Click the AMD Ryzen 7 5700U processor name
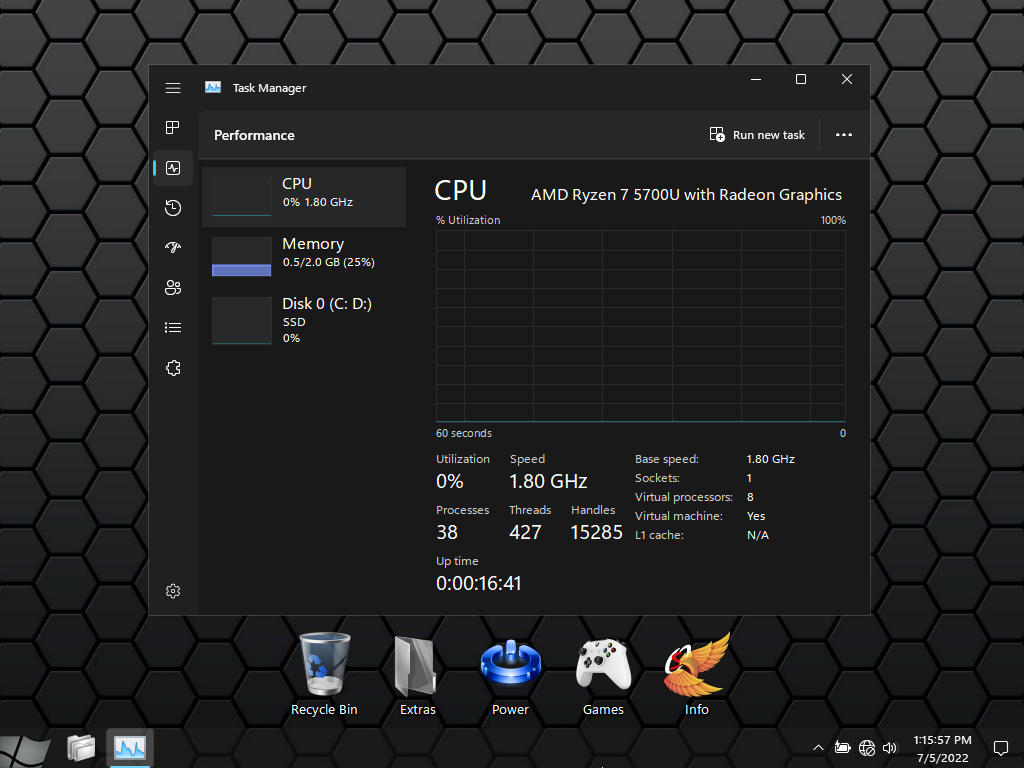Image resolution: width=1024 pixels, height=768 pixels. [686, 195]
